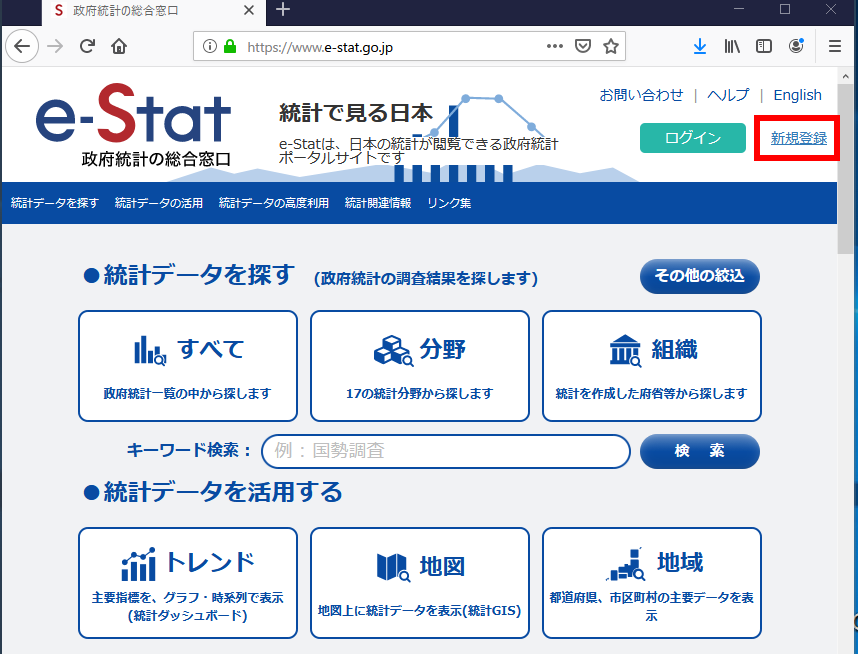The height and width of the screenshot is (654, 858).
Task: Click the page vertical scrollbar thumb
Action: 844,169
